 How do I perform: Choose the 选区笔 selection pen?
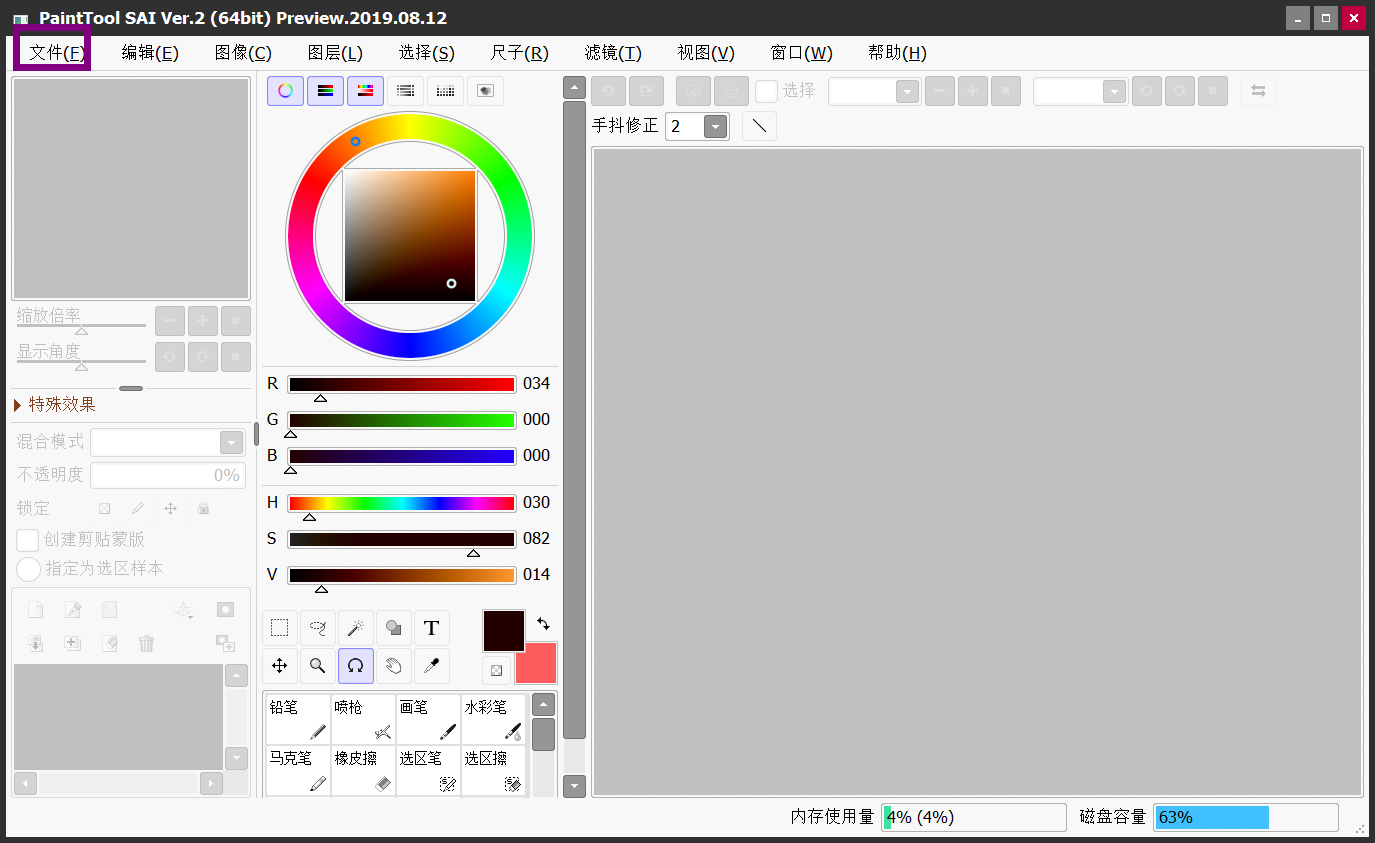pyautogui.click(x=428, y=770)
